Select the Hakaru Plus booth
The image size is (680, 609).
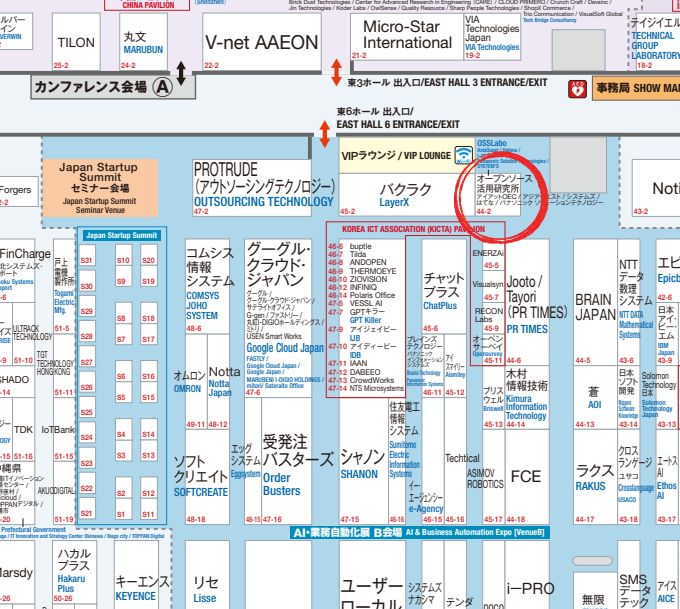click(75, 572)
